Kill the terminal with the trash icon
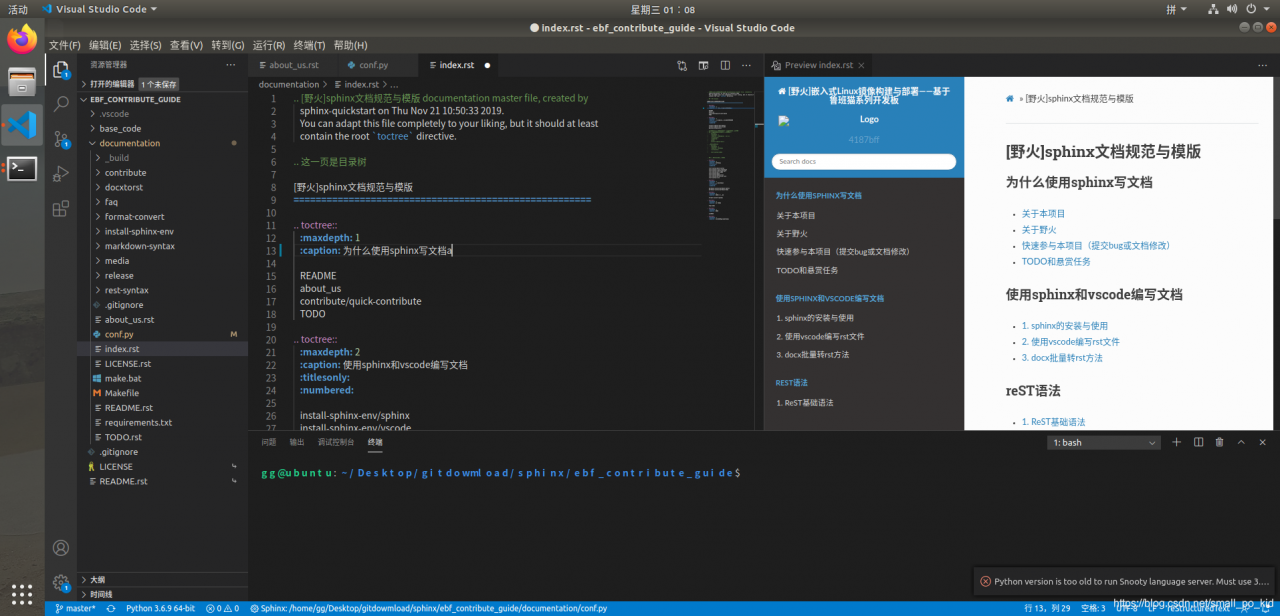Viewport: 1280px width, 616px height. pyautogui.click(x=1219, y=442)
